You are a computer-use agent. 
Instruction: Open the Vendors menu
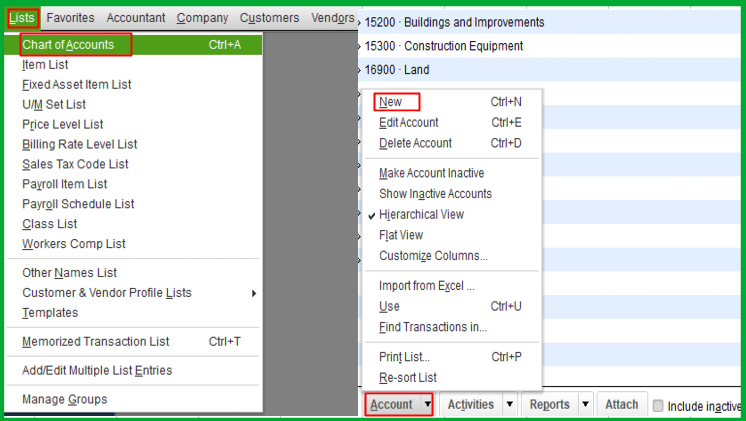(333, 18)
